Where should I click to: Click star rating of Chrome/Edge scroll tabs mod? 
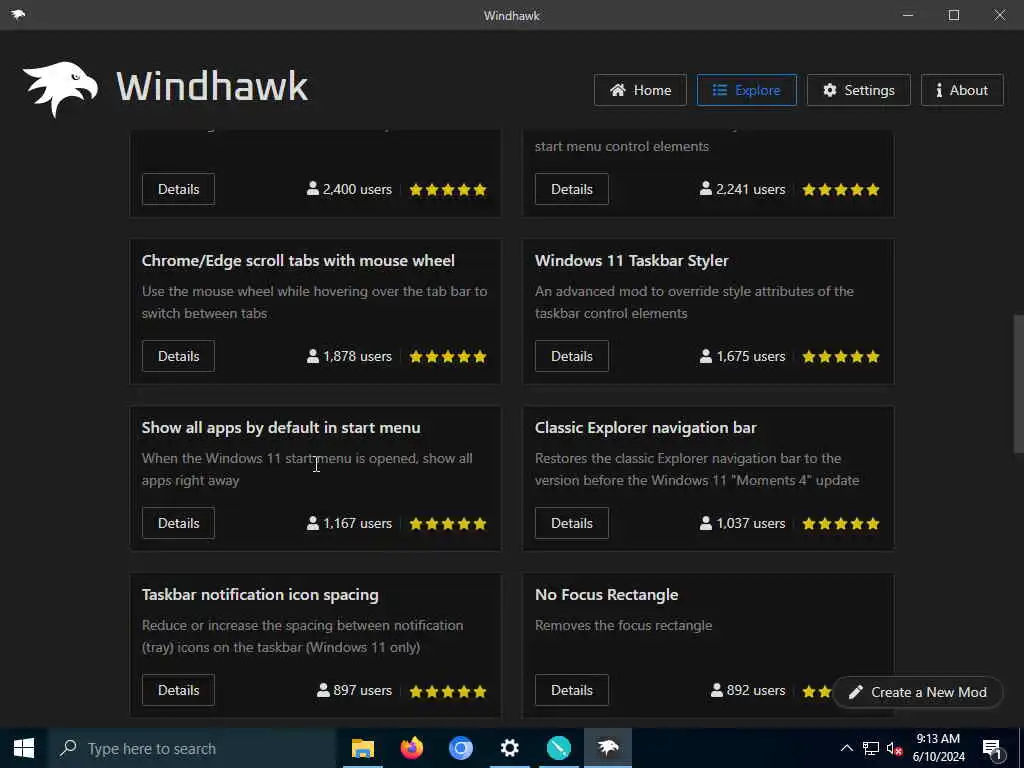[448, 357]
